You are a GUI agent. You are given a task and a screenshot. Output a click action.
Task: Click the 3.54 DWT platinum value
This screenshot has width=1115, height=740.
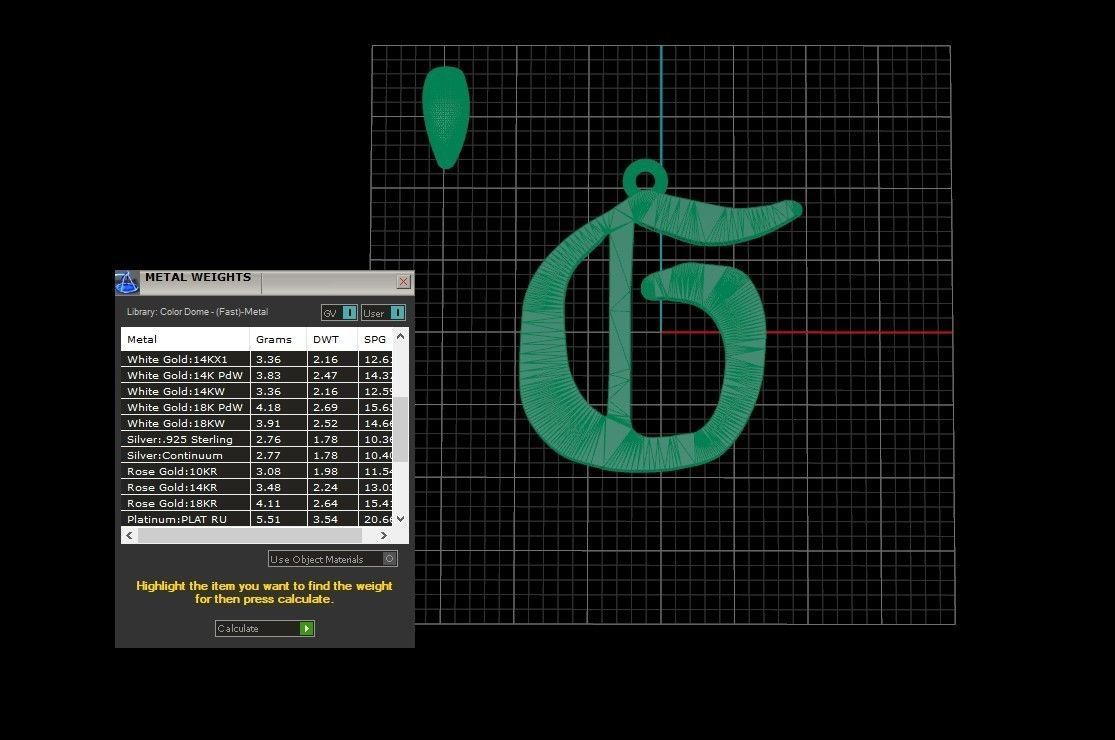tap(325, 520)
